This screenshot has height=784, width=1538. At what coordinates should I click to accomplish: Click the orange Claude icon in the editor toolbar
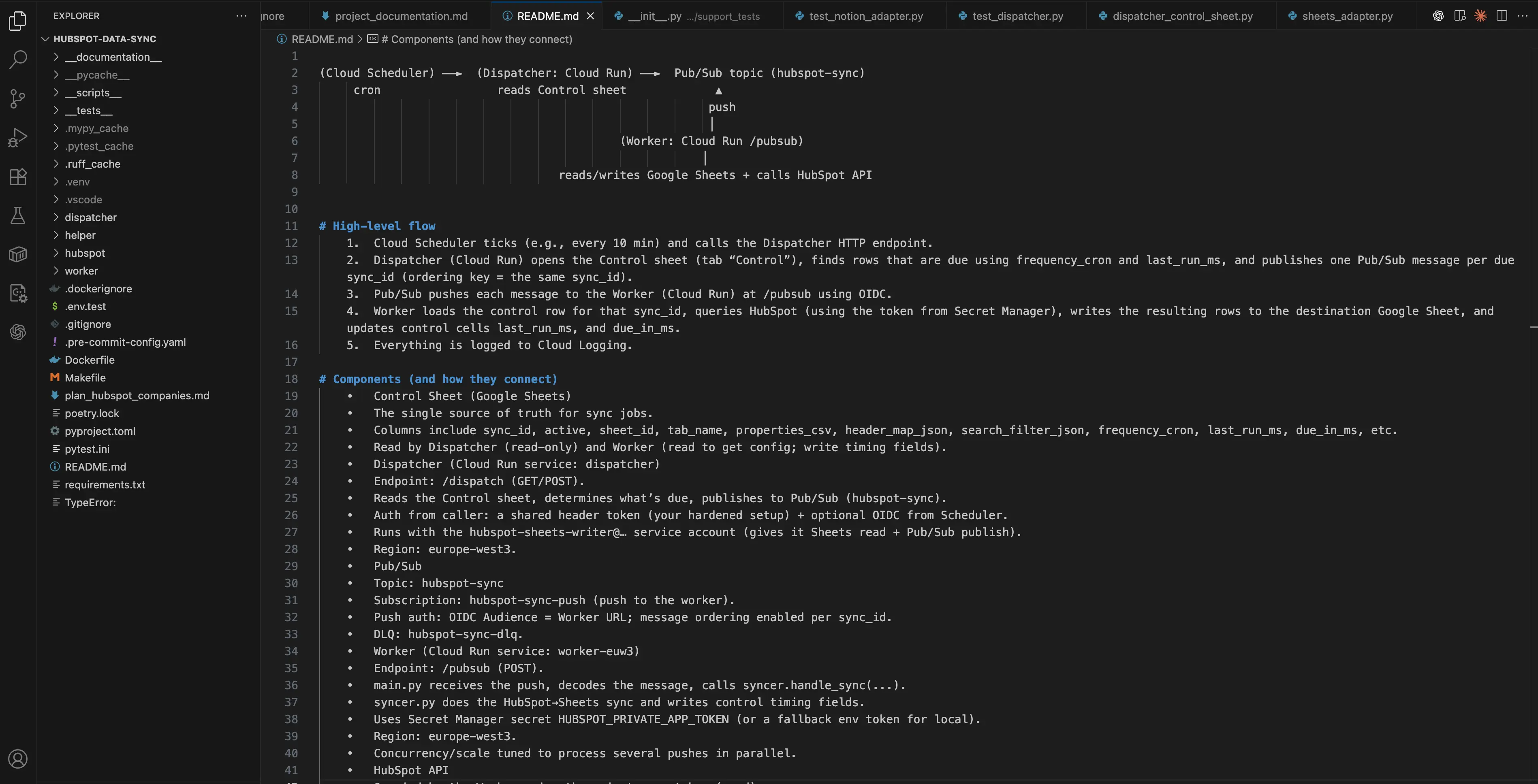click(x=1481, y=16)
